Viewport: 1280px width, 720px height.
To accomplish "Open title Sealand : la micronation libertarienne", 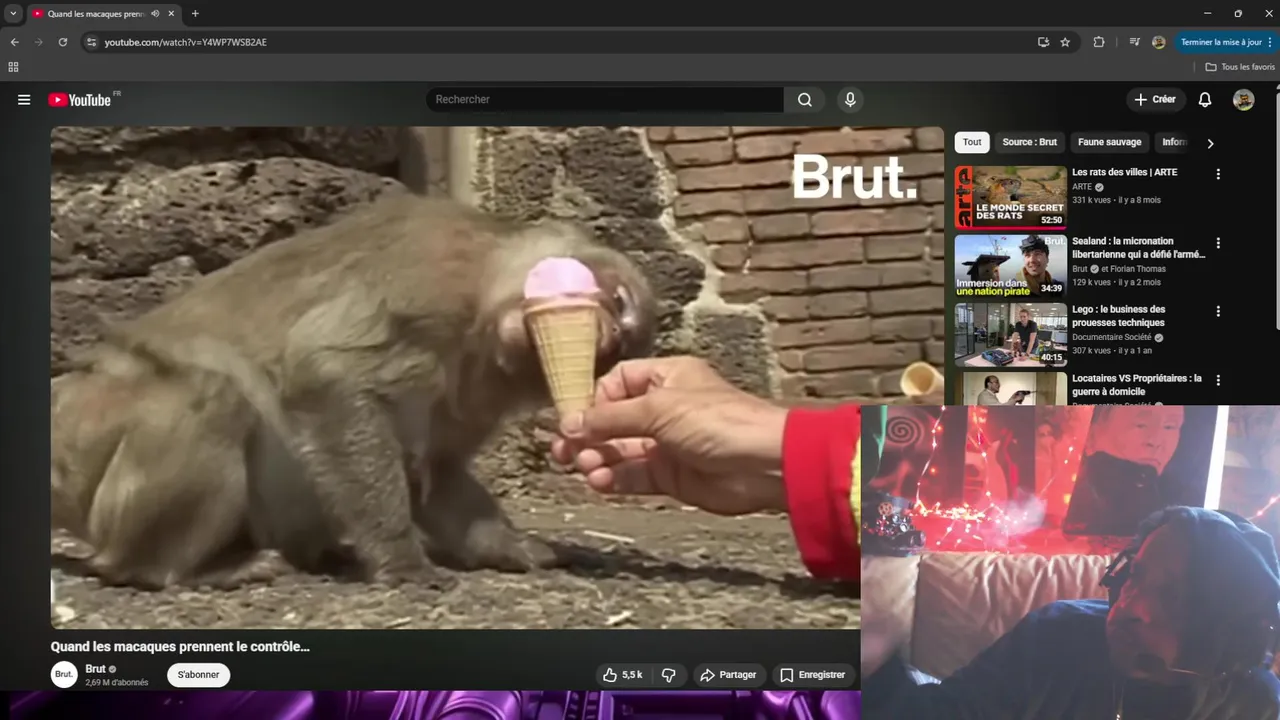I will coord(1138,248).
